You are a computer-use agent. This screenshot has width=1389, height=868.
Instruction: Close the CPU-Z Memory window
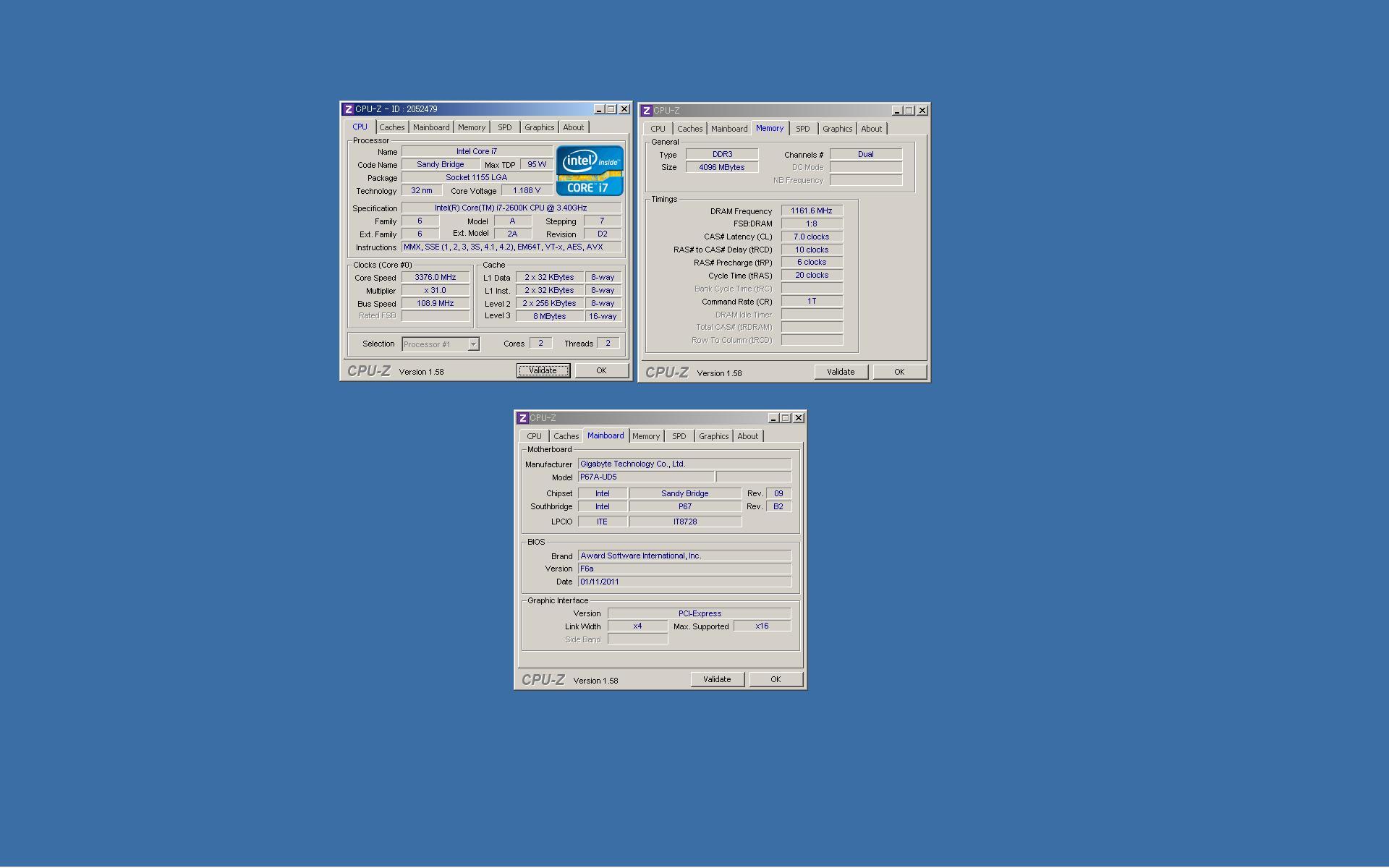(922, 111)
